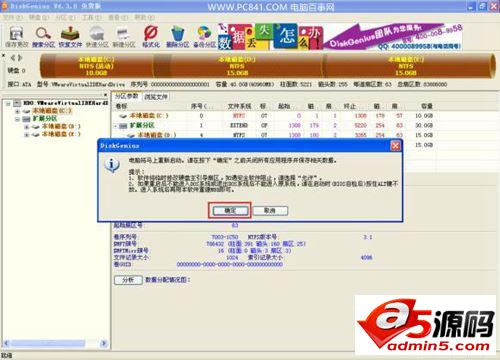Expand the 本地磁盘(D:) node in the tree
The height and width of the screenshot is (360, 500).
point(27,127)
